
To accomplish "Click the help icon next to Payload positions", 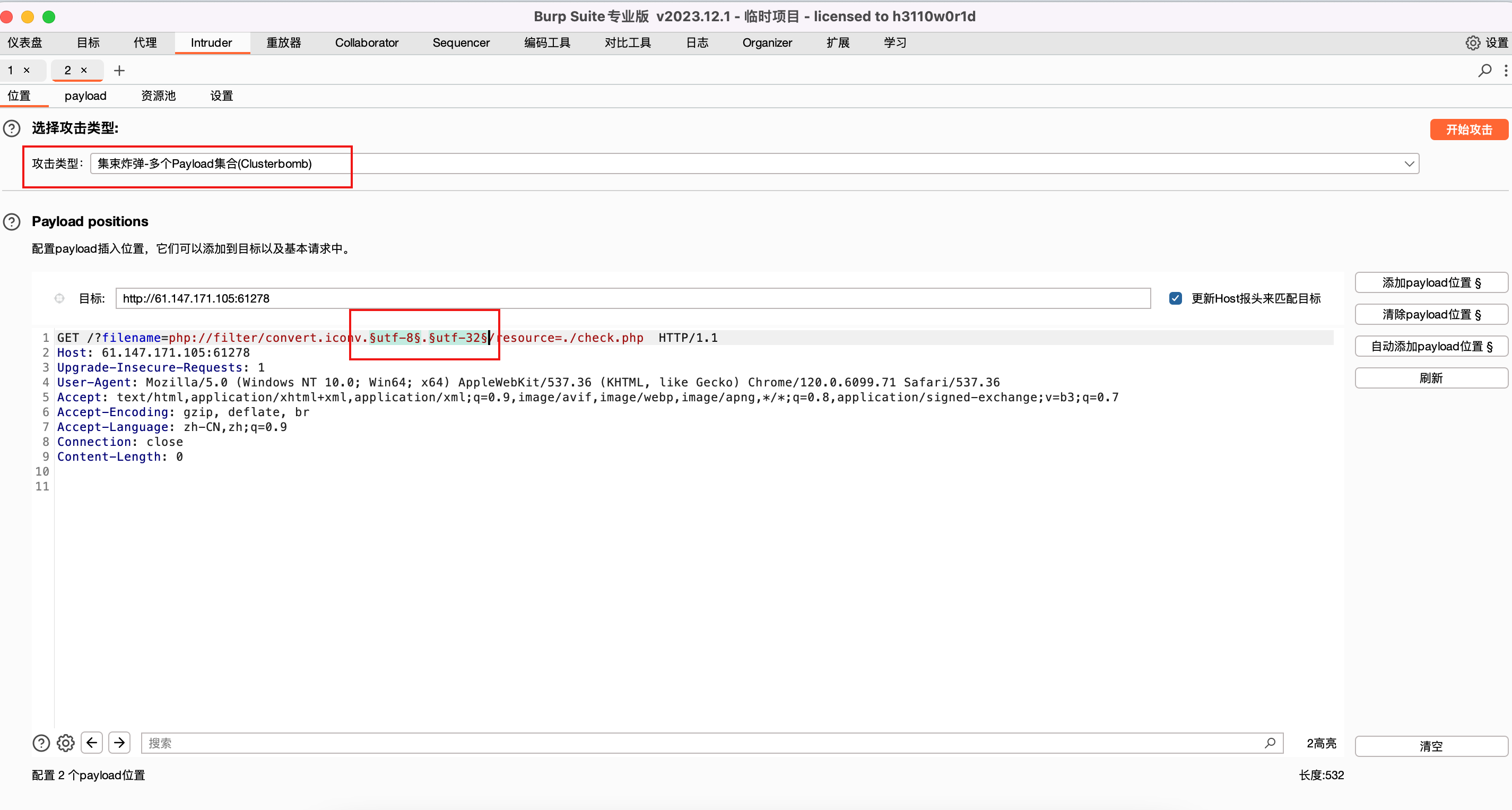I will [12, 221].
